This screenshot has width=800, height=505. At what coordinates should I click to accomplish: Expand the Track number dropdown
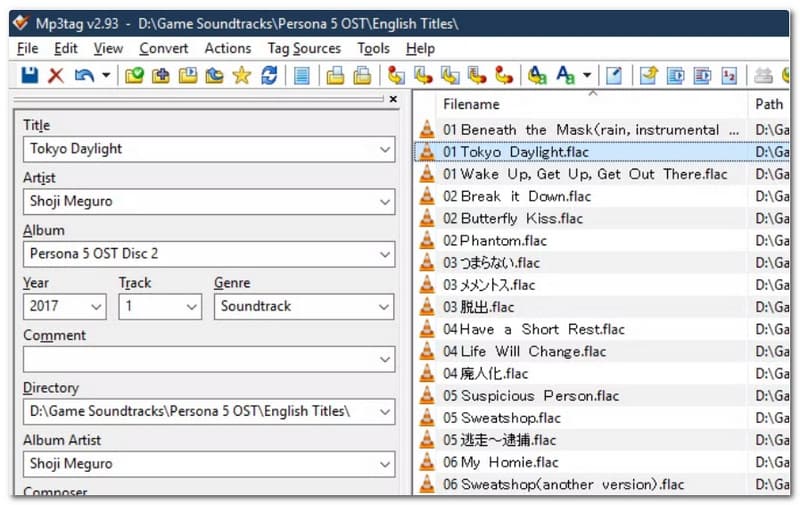191,307
